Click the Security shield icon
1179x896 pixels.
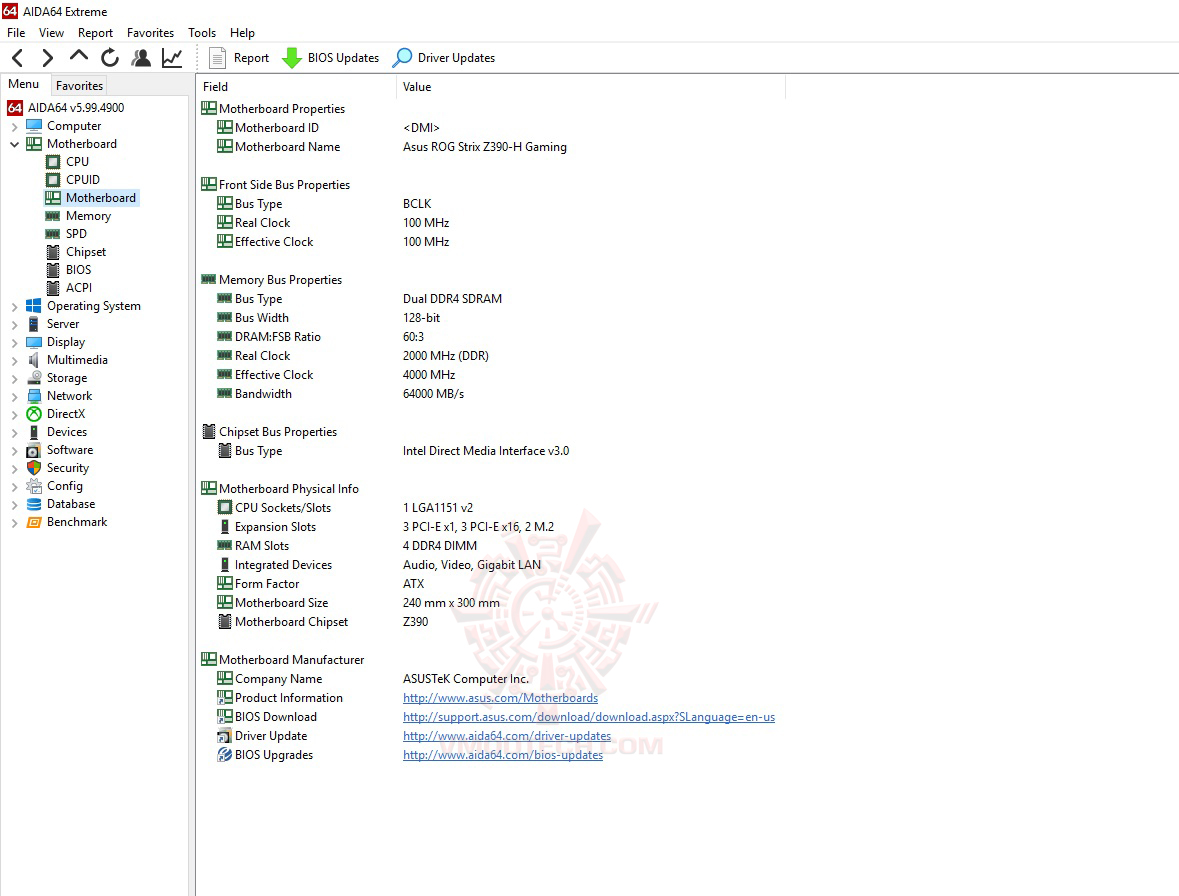click(34, 468)
